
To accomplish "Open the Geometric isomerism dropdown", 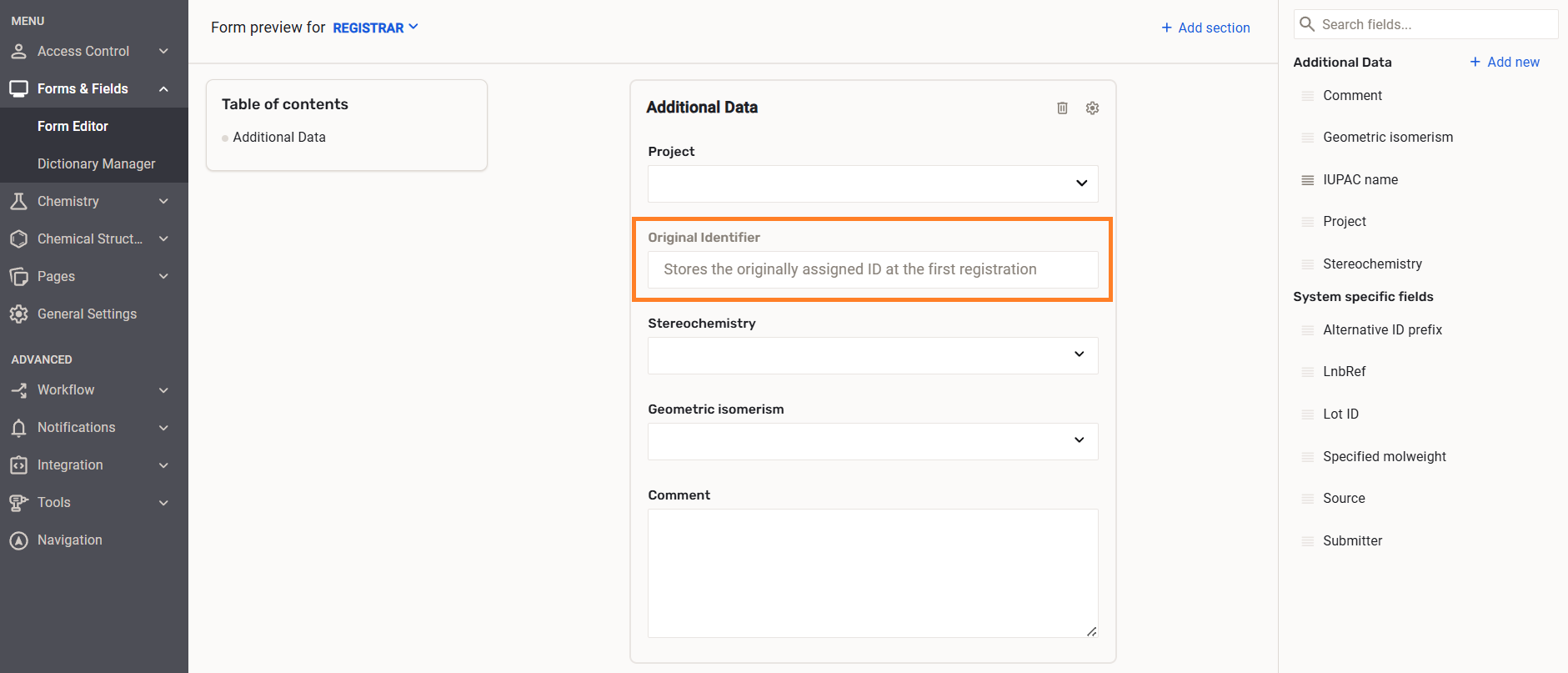I will [872, 441].
